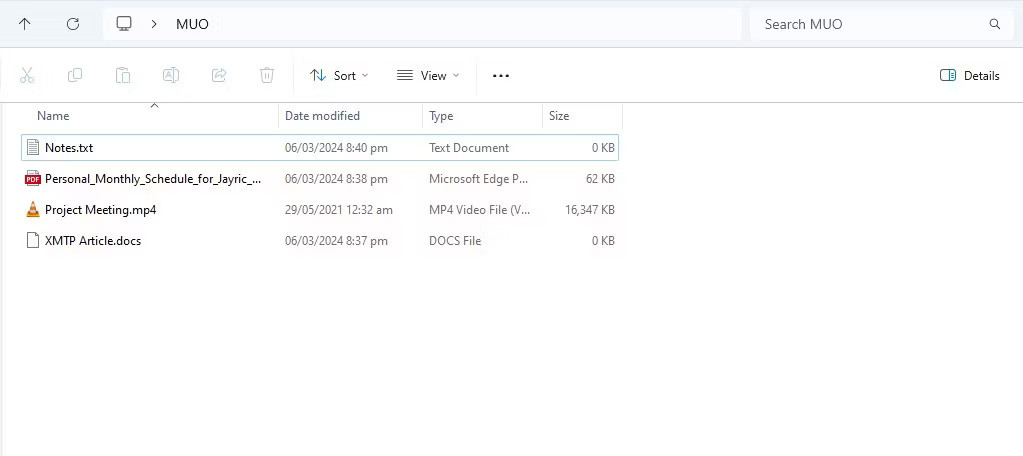Select the Project Meeting.mp4 file
Screen dimensions: 1023x456
[x=100, y=210]
